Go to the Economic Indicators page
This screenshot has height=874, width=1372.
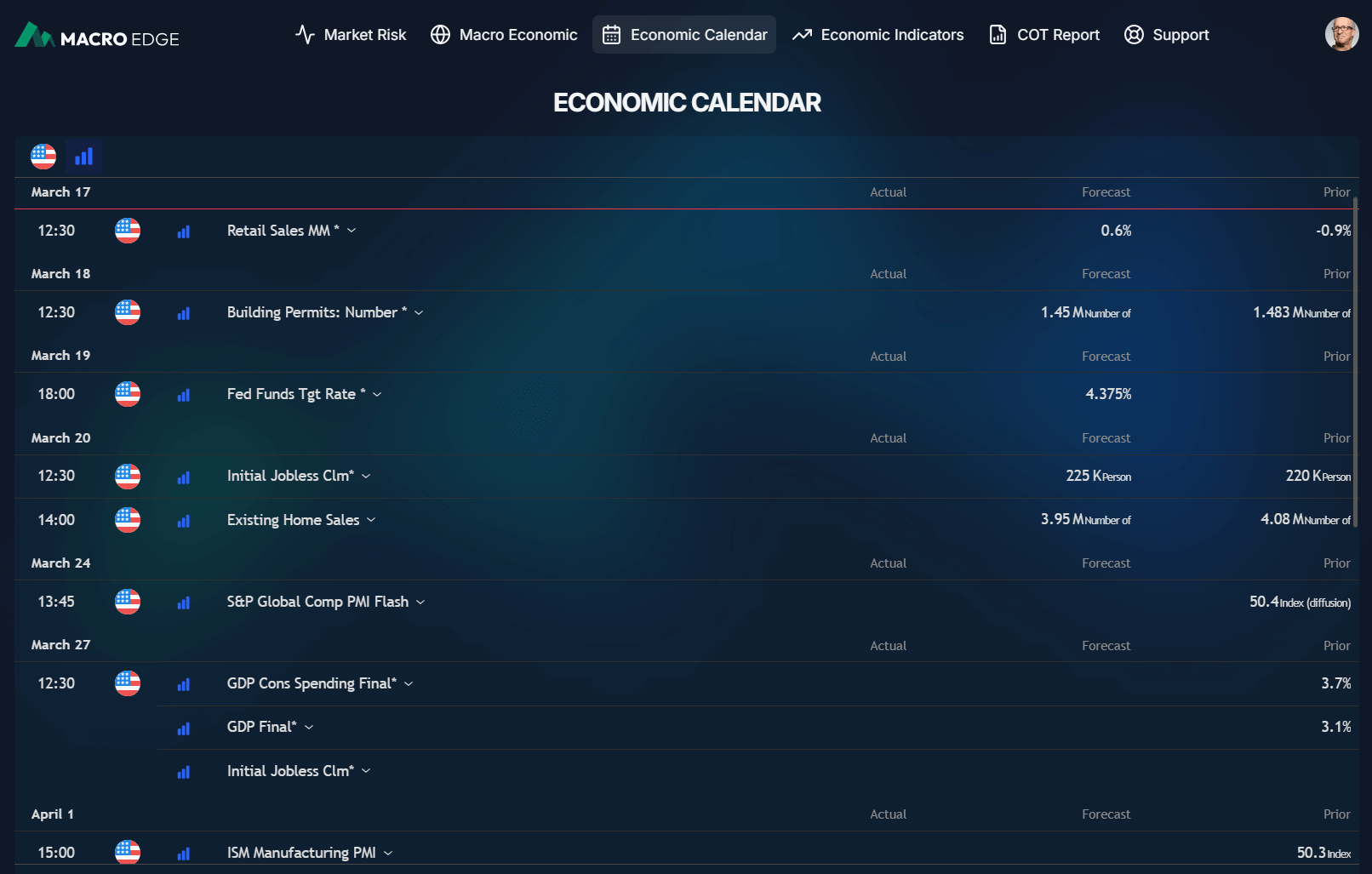[x=878, y=35]
